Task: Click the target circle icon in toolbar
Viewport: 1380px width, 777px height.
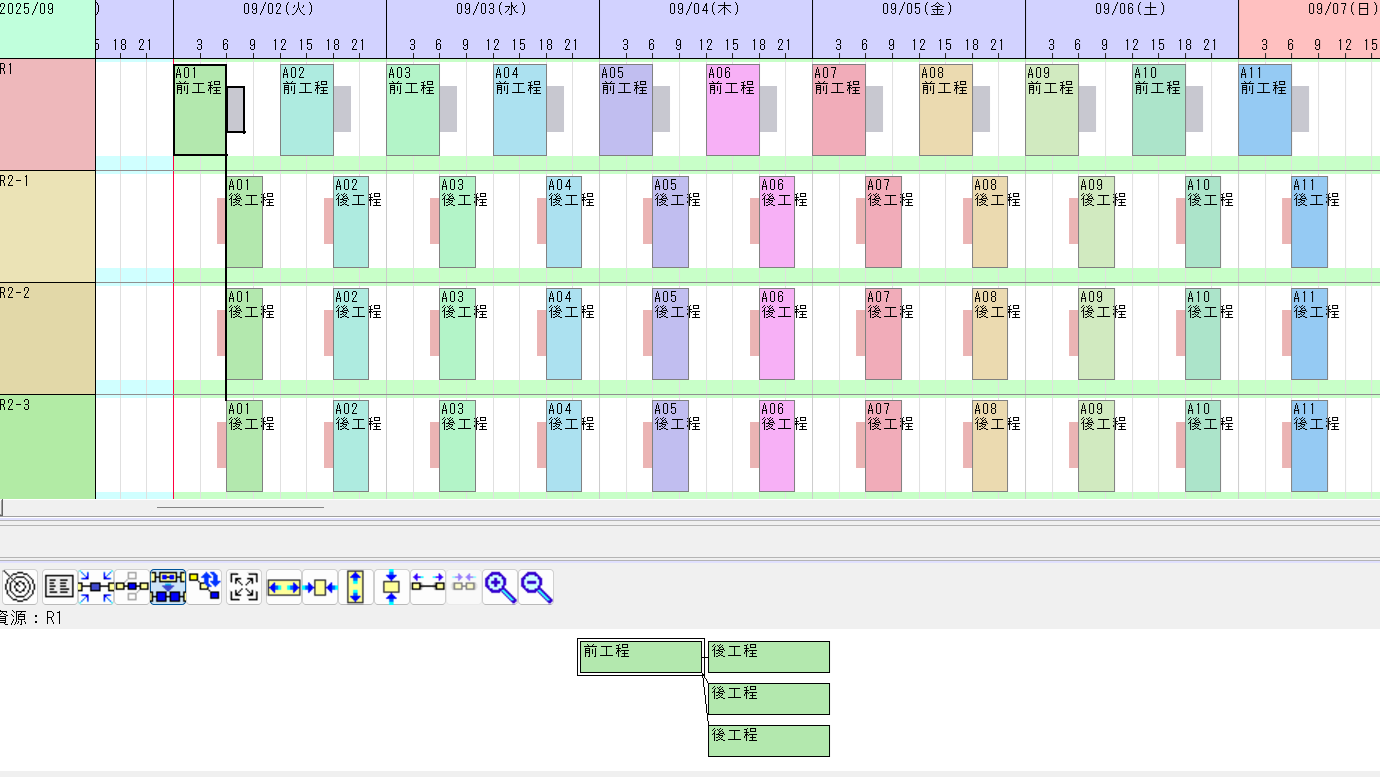Action: point(20,586)
